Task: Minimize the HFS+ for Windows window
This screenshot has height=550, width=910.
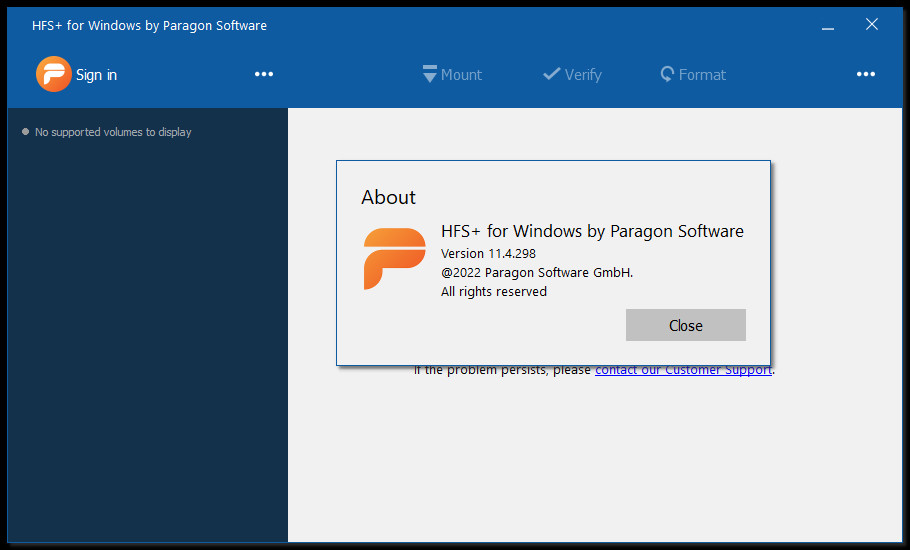Action: pos(828,26)
